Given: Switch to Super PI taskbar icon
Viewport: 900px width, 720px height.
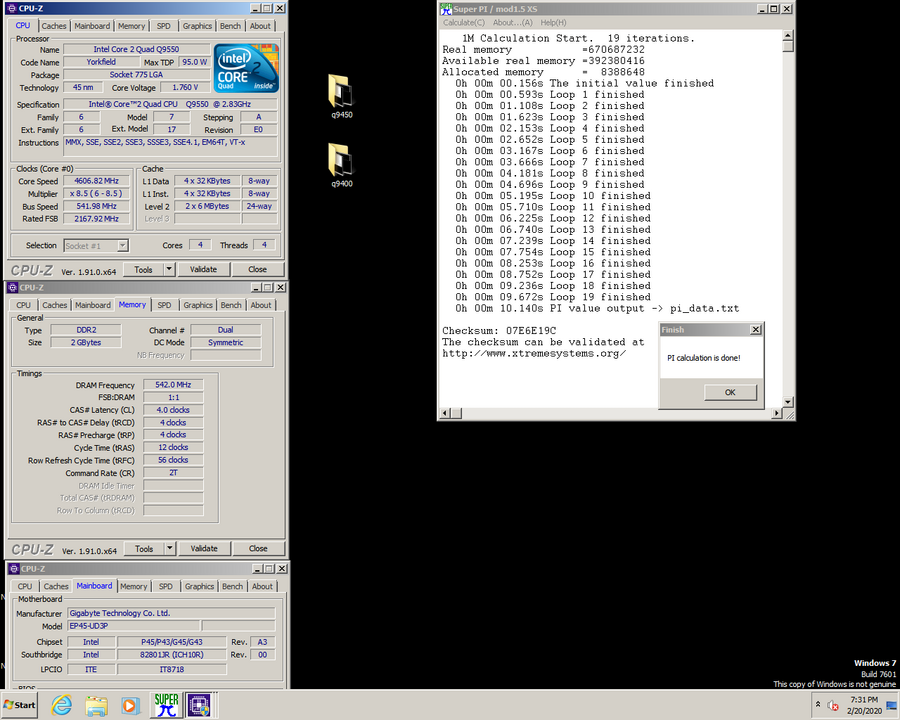Looking at the screenshot, I should (166, 705).
